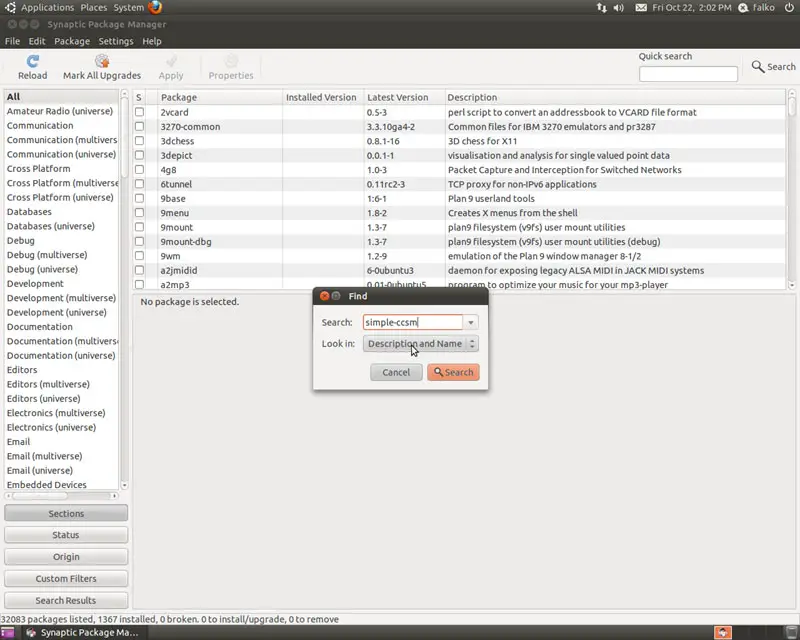
Task: Click the Sections filter button
Action: point(66,513)
